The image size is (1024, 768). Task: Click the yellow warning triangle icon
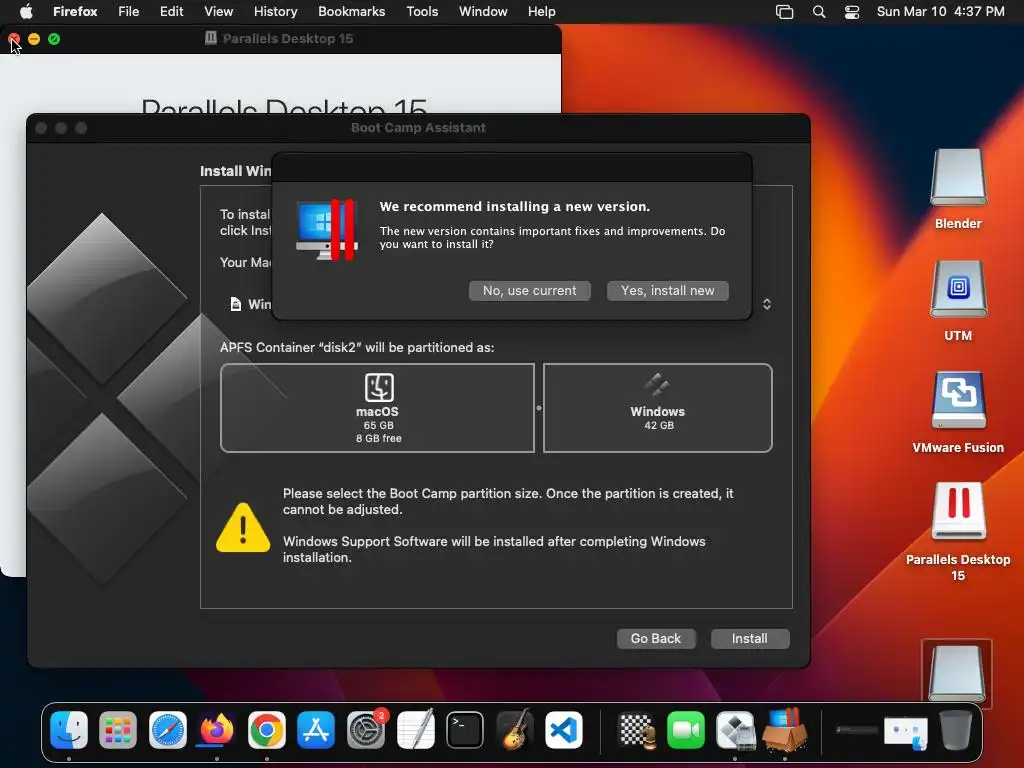(243, 527)
